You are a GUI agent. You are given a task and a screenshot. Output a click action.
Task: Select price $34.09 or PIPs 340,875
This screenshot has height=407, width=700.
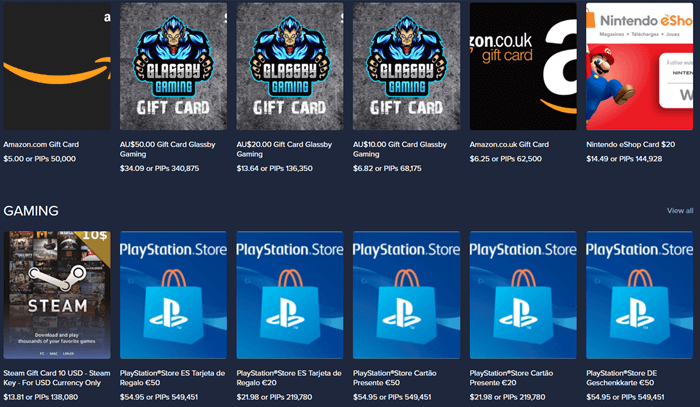pos(159,168)
